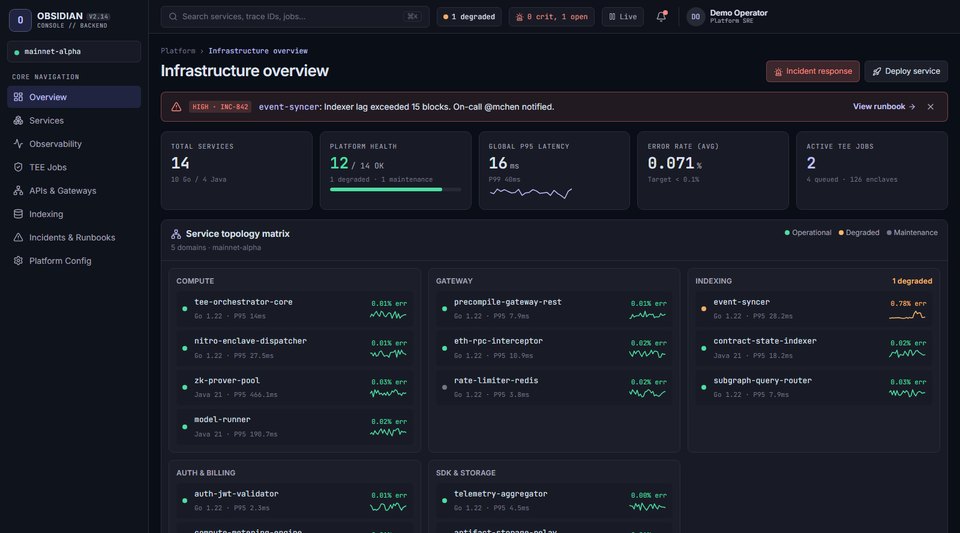Click the Active TEE Jobs card
The image size is (960, 533).
click(x=872, y=171)
